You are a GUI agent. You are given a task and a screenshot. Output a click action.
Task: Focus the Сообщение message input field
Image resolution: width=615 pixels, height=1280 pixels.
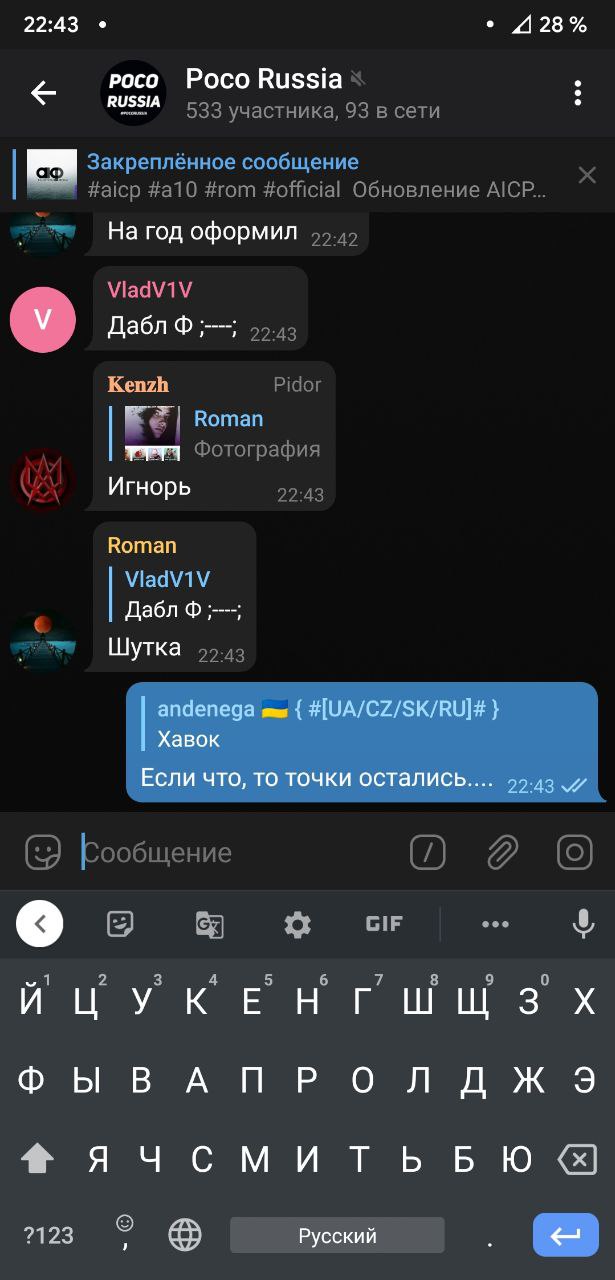click(x=240, y=852)
